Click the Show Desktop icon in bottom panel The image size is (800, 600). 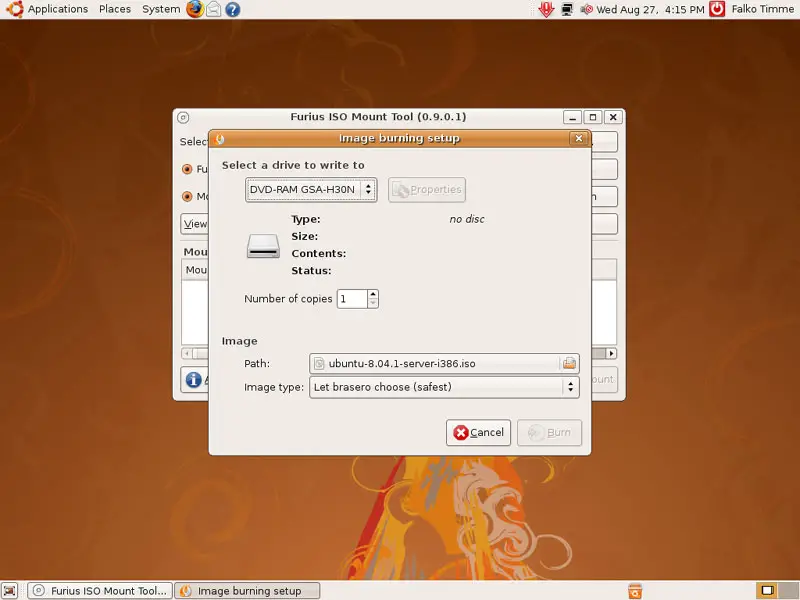click(x=9, y=590)
